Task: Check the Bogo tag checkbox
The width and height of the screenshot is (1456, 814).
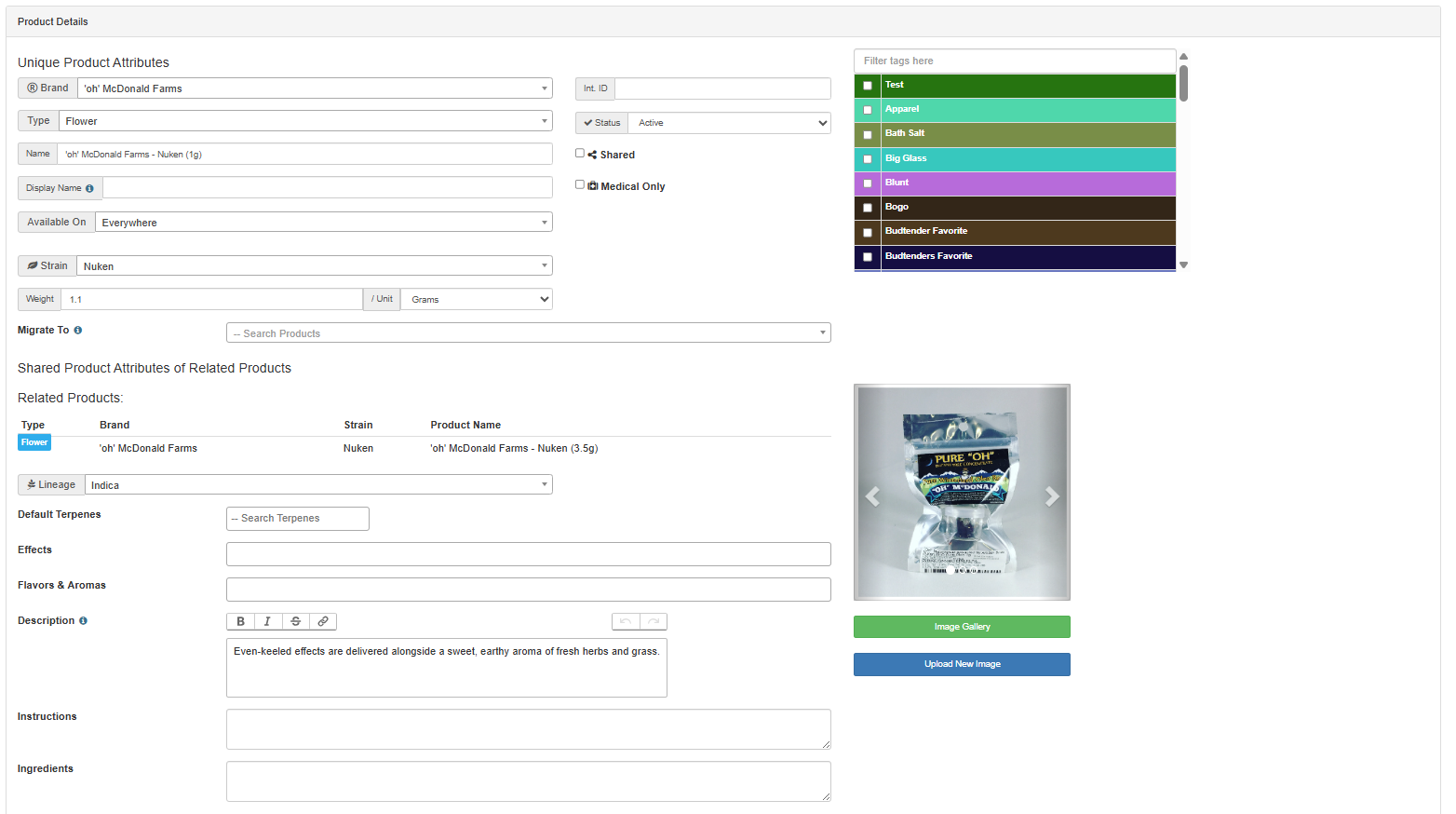Action: pyautogui.click(x=868, y=208)
